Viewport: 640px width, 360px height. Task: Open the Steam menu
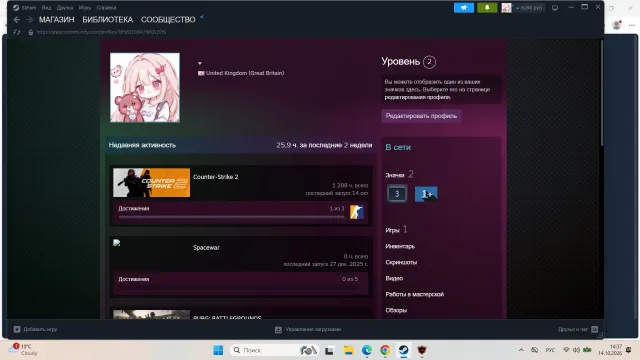(29, 7)
